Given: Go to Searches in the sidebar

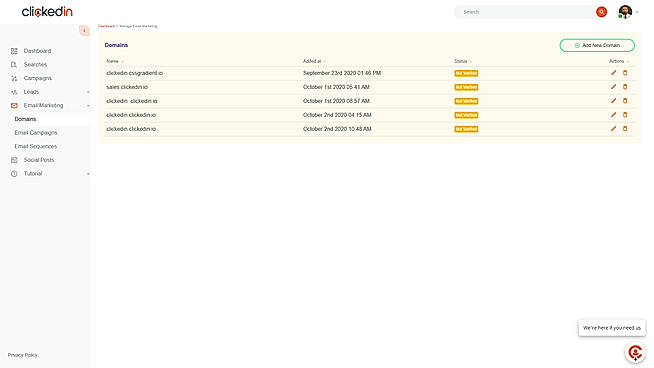Looking at the screenshot, I should tap(35, 65).
